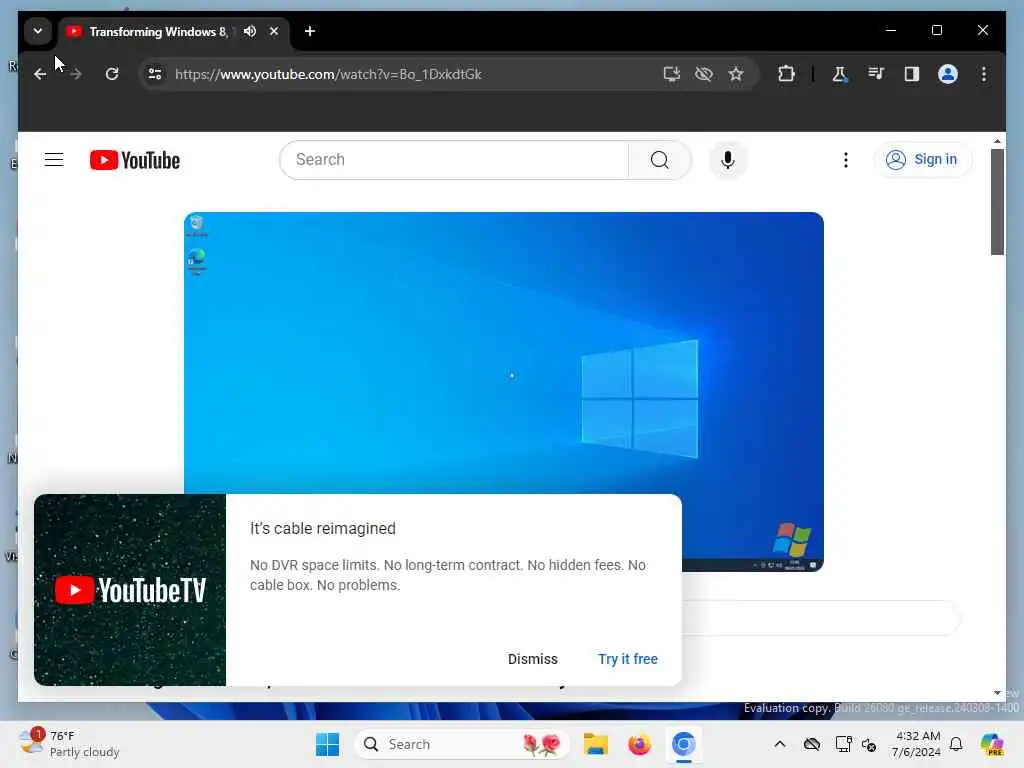The height and width of the screenshot is (768, 1024).
Task: Click the taskbar Search box
Action: 462,744
